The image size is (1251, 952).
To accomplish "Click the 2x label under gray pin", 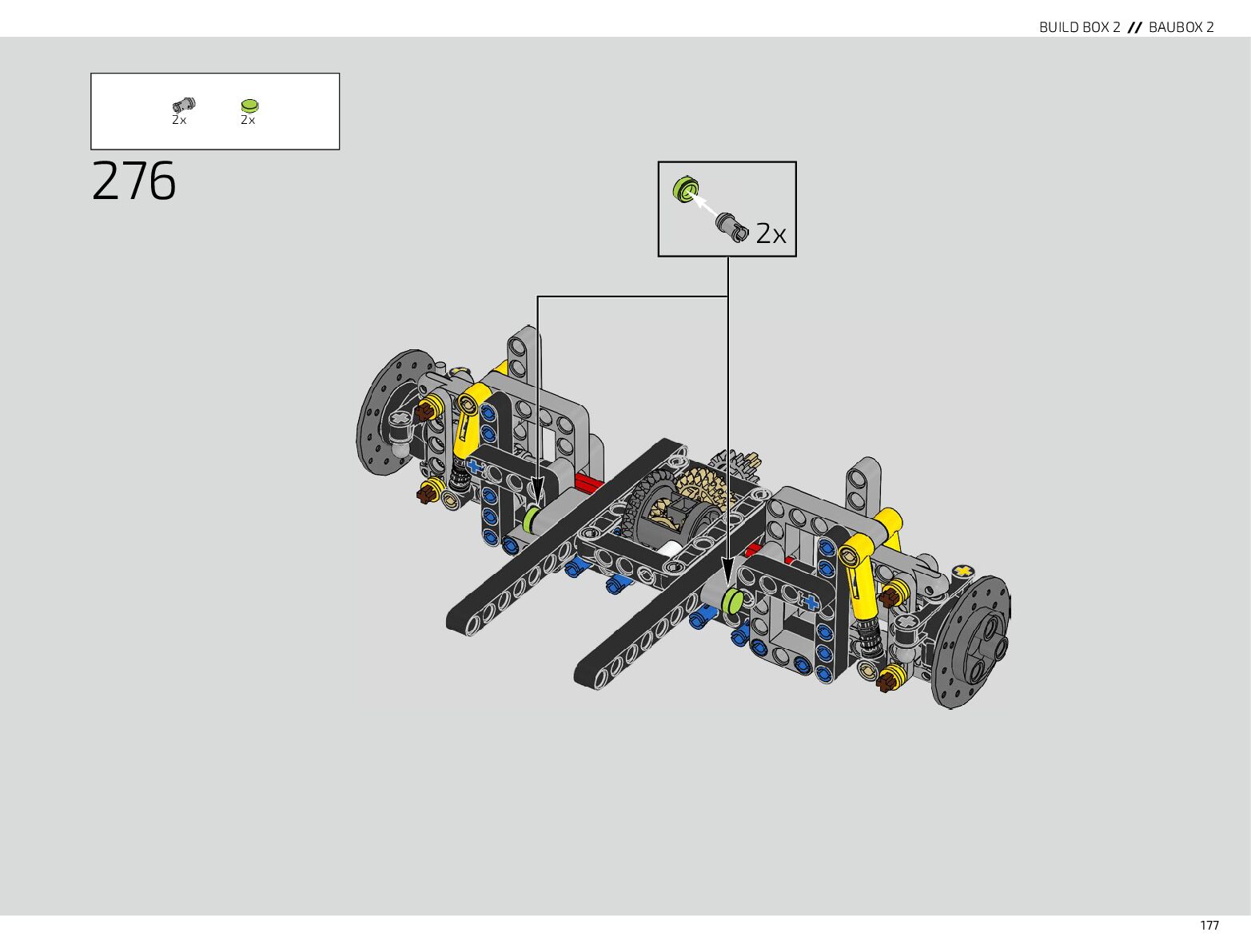I will [x=179, y=120].
